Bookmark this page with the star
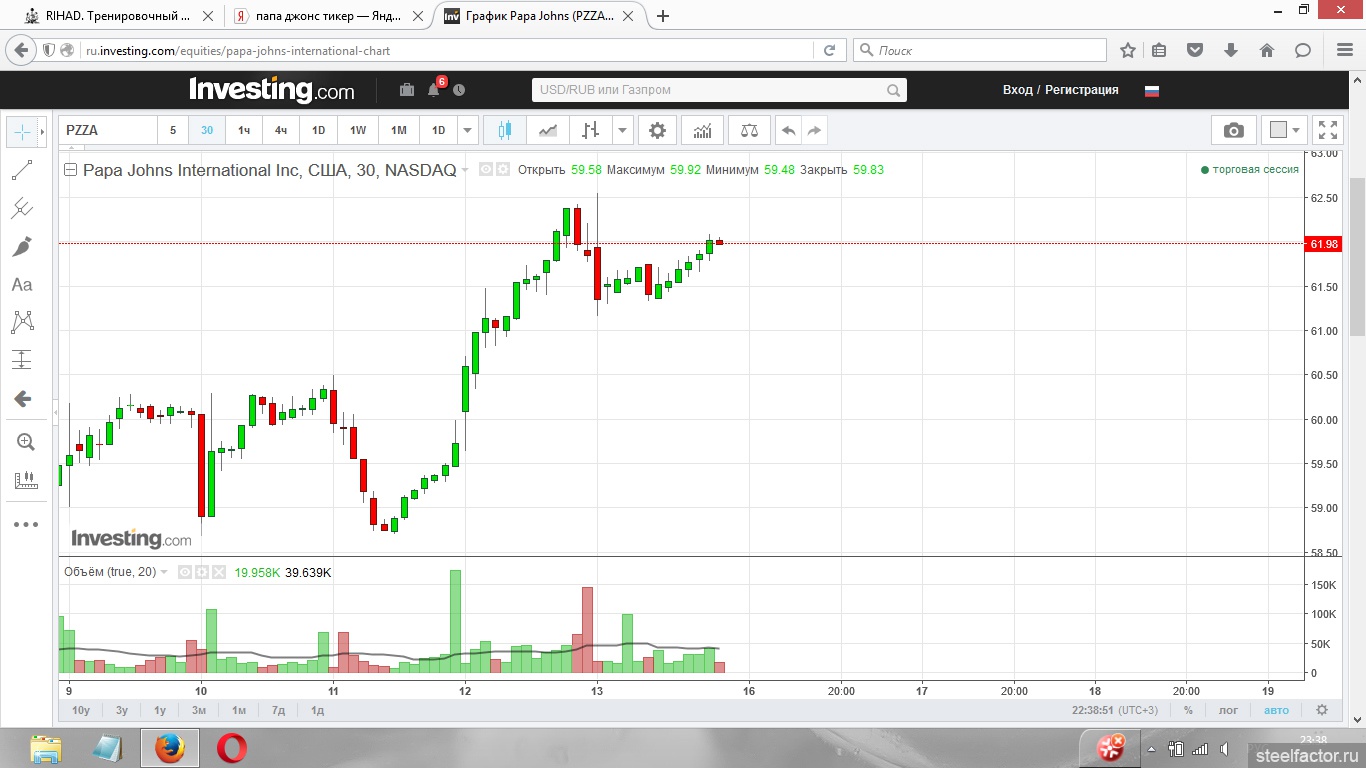Image resolution: width=1366 pixels, height=768 pixels. click(1128, 50)
